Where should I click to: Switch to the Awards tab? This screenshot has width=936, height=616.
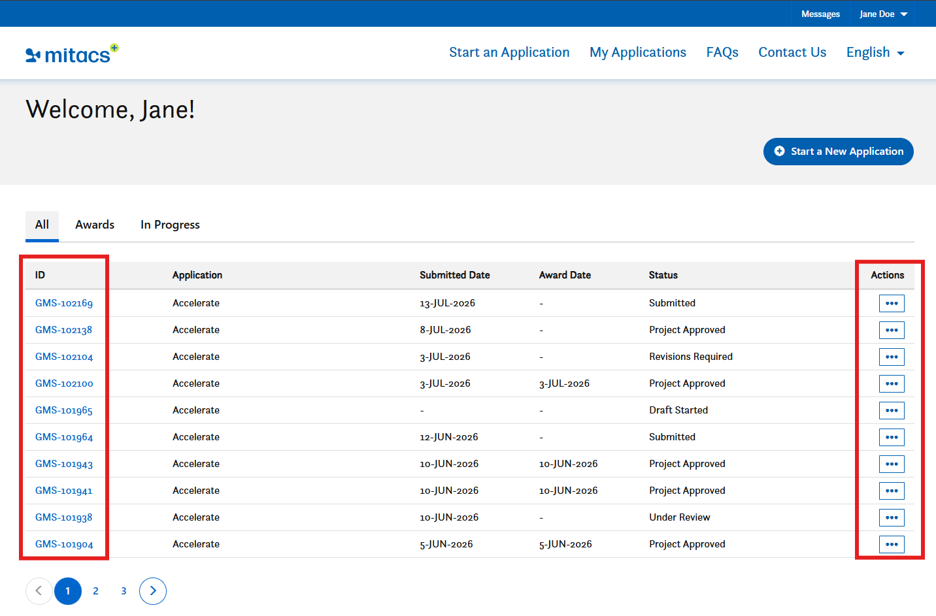coord(95,225)
